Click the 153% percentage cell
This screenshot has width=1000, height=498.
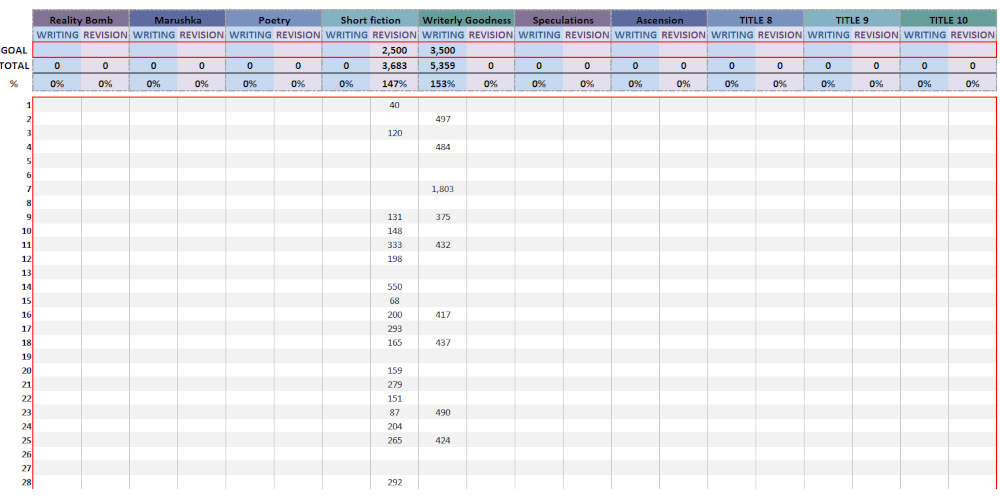point(442,84)
